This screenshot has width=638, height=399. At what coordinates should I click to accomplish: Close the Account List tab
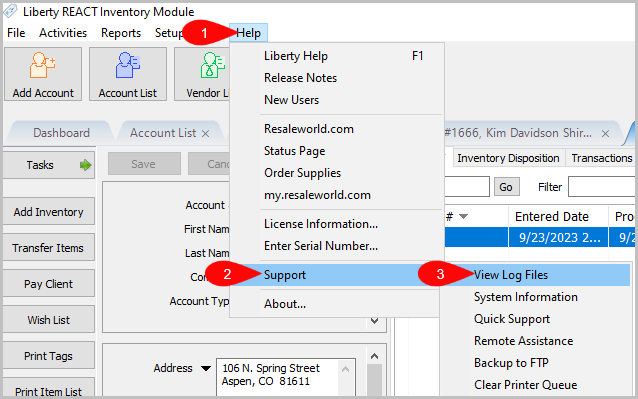(x=205, y=133)
